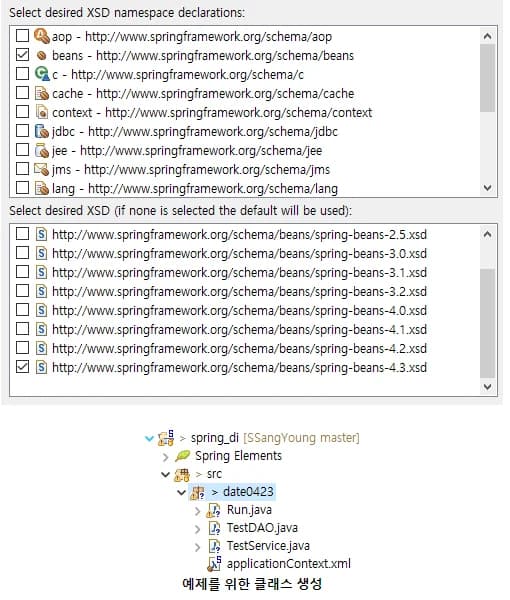Uncheck the beans namespace checkbox
This screenshot has width=510, height=600.
pos(22,55)
